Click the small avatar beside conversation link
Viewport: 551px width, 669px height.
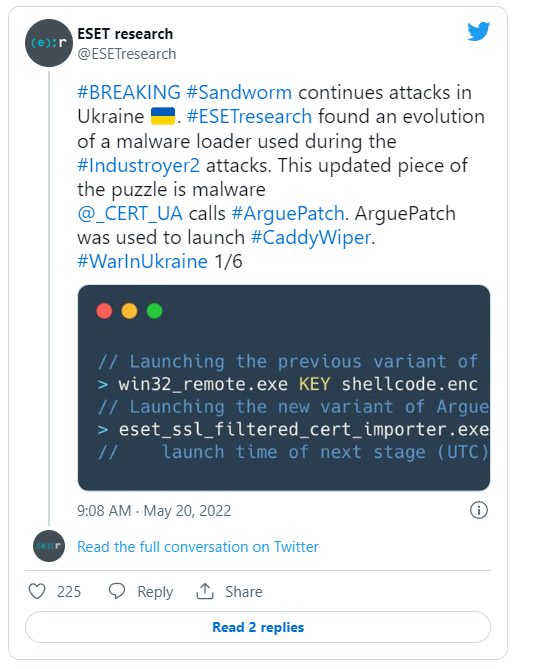coord(49,546)
